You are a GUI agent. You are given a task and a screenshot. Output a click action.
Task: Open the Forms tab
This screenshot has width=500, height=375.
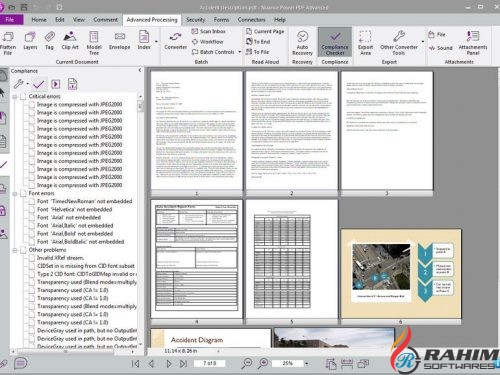click(221, 20)
